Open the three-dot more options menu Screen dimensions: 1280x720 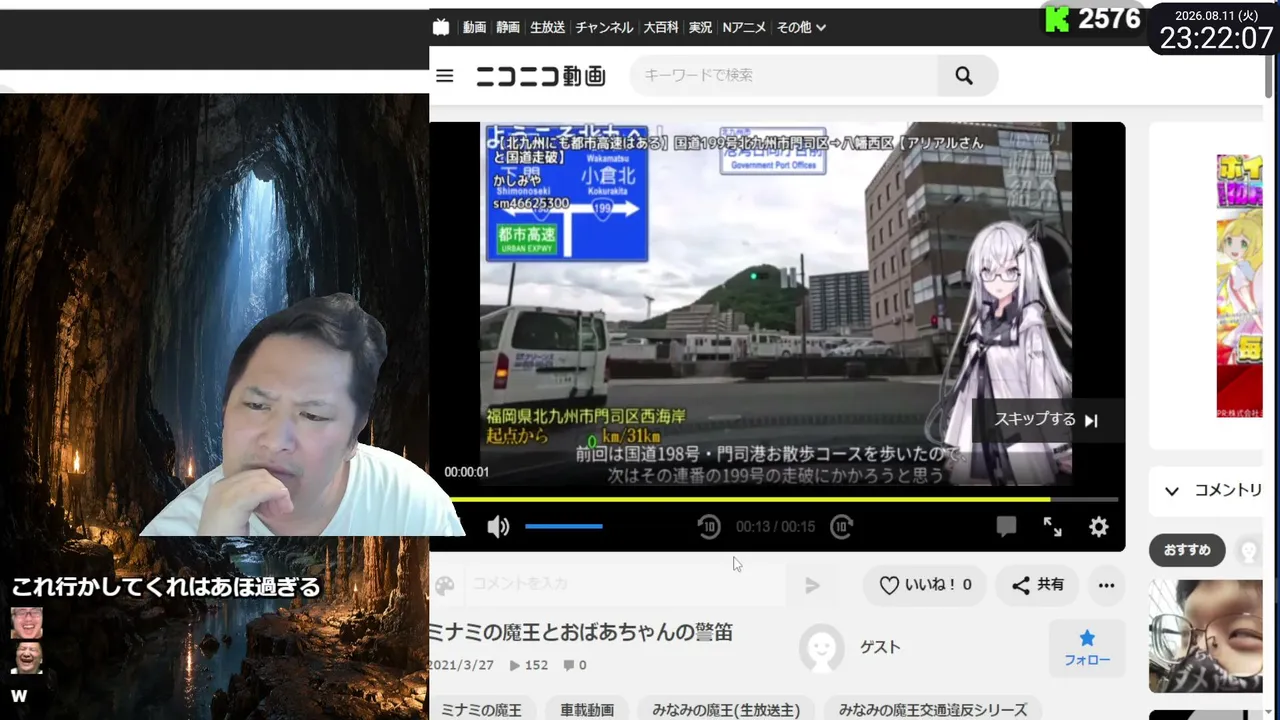(x=1106, y=586)
